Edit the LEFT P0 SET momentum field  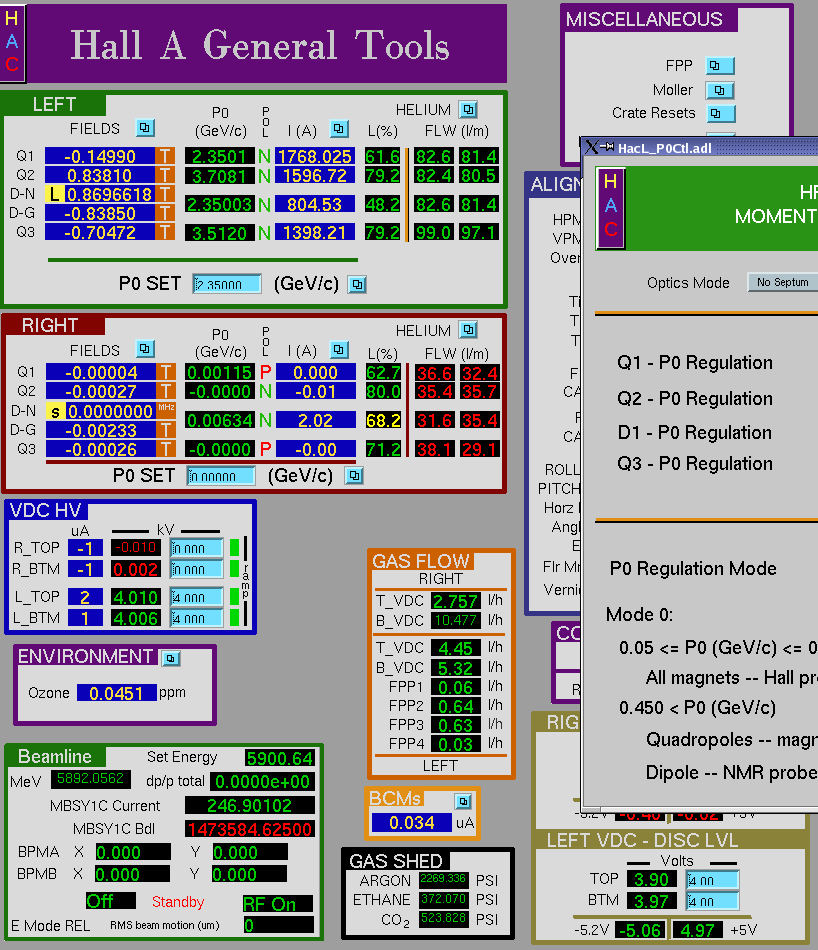tap(227, 284)
